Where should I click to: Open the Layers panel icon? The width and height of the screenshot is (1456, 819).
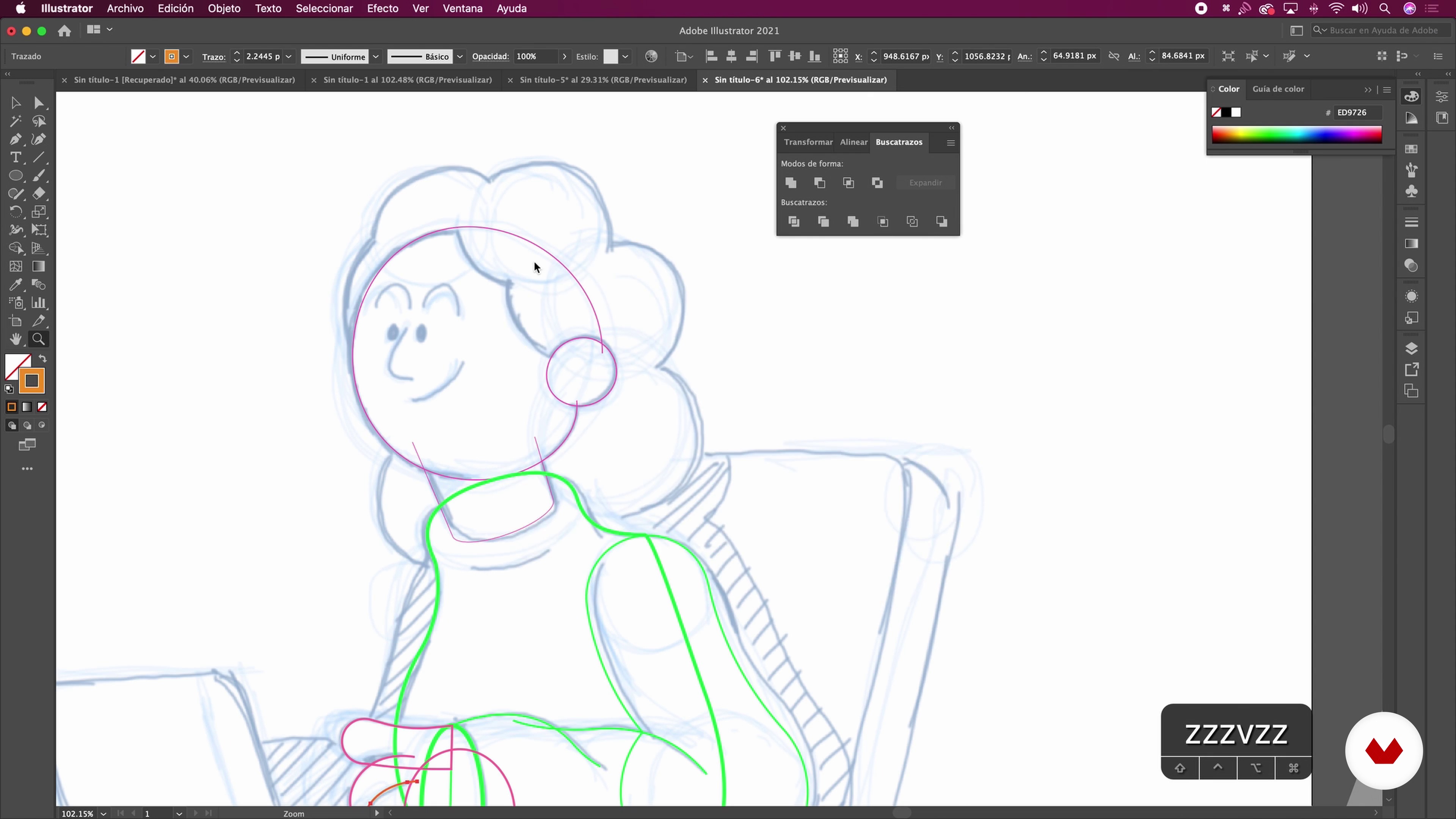point(1411,348)
